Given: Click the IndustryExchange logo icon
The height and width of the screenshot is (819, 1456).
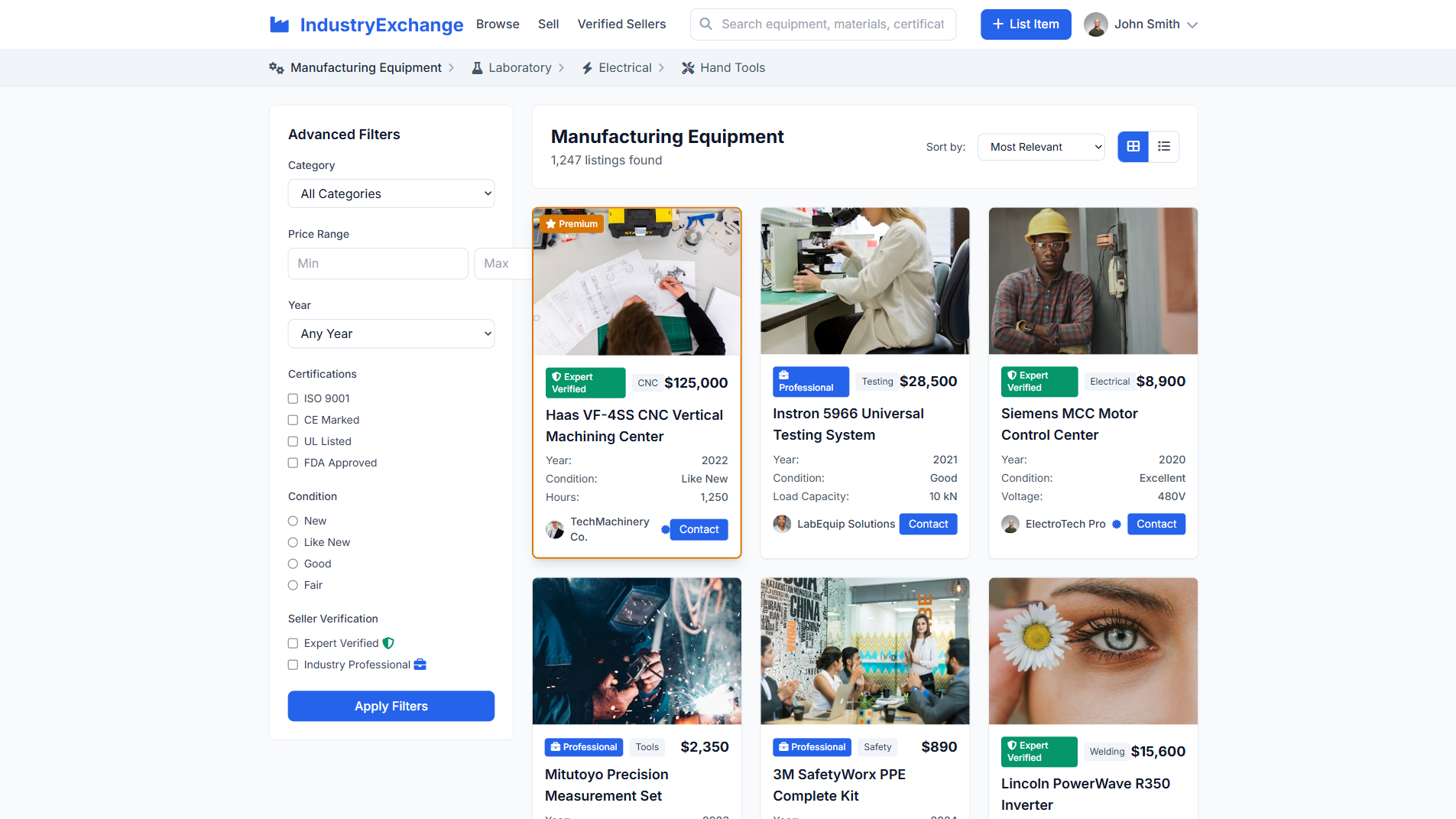Looking at the screenshot, I should pyautogui.click(x=279, y=24).
